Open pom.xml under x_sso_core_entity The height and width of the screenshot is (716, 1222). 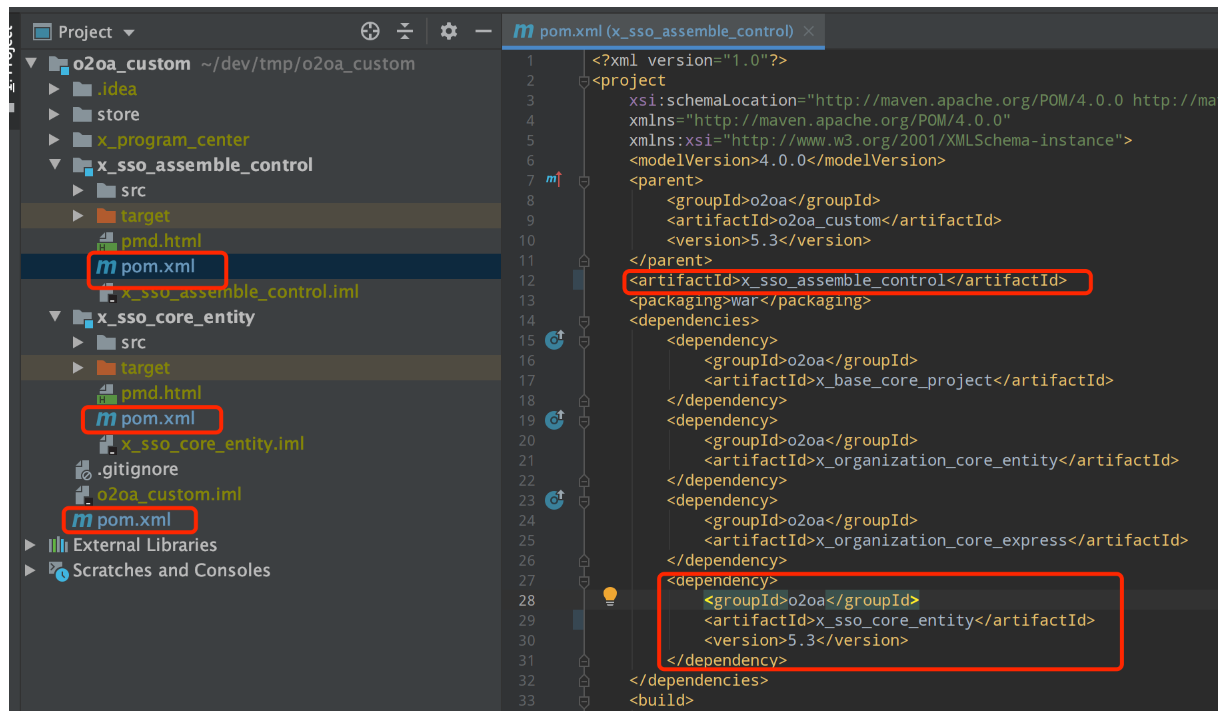(157, 419)
